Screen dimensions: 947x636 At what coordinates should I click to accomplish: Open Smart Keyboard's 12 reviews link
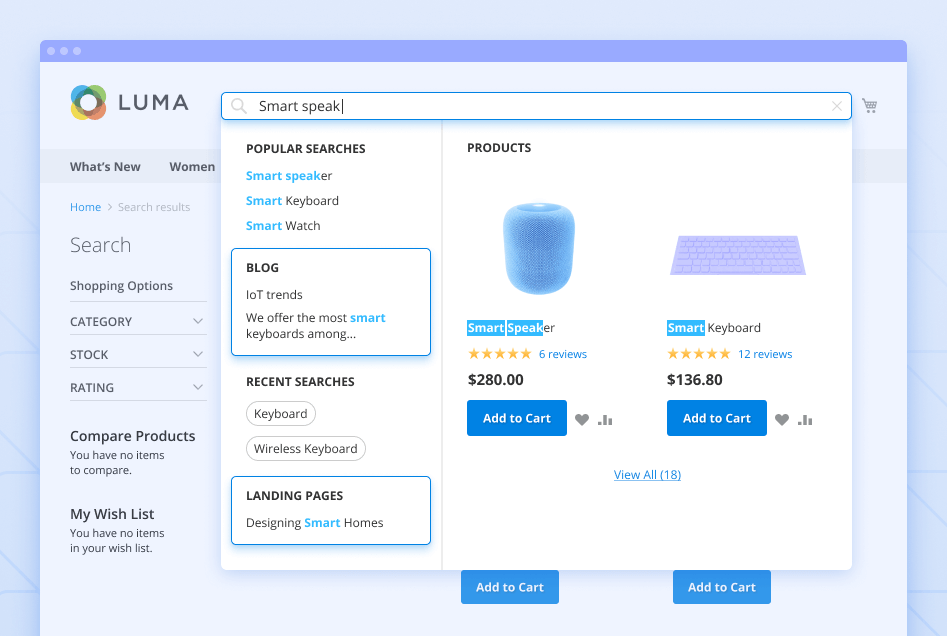(x=765, y=354)
